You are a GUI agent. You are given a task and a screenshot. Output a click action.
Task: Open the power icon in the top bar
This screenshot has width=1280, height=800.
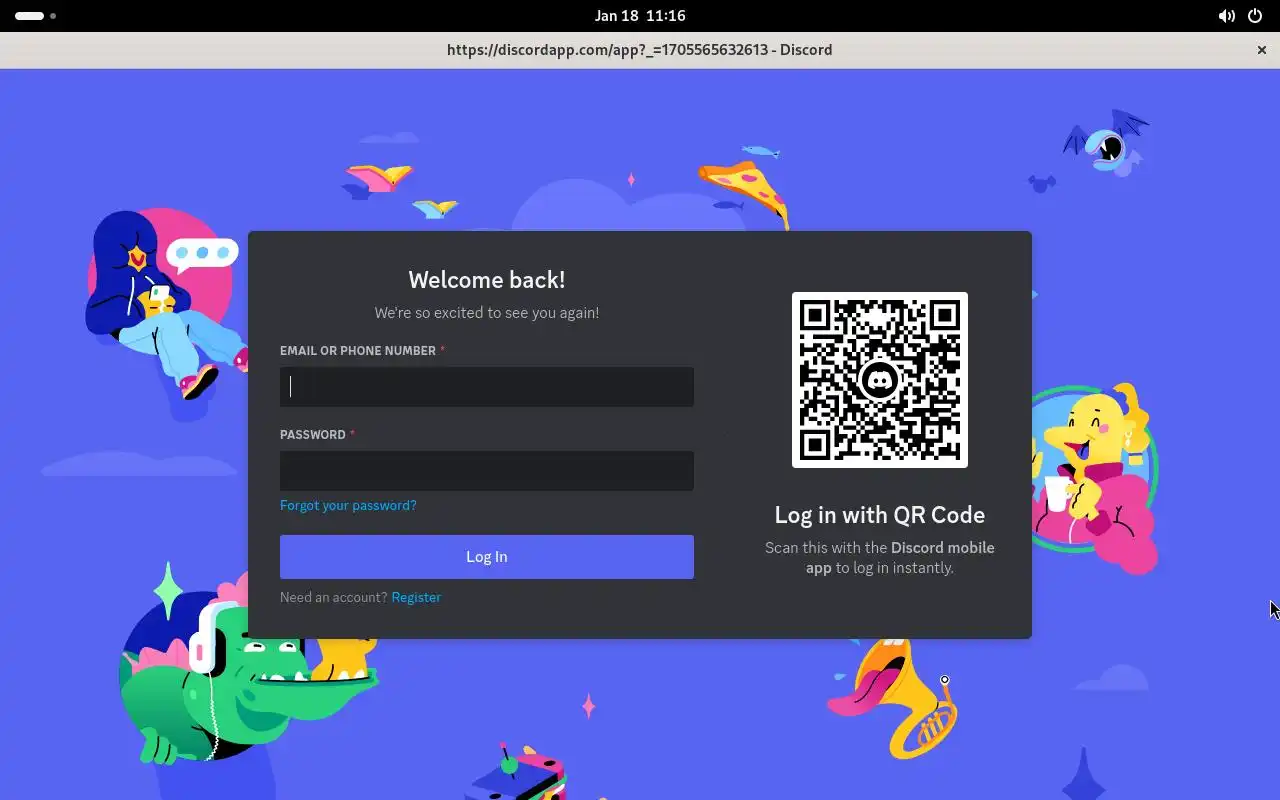1255,16
